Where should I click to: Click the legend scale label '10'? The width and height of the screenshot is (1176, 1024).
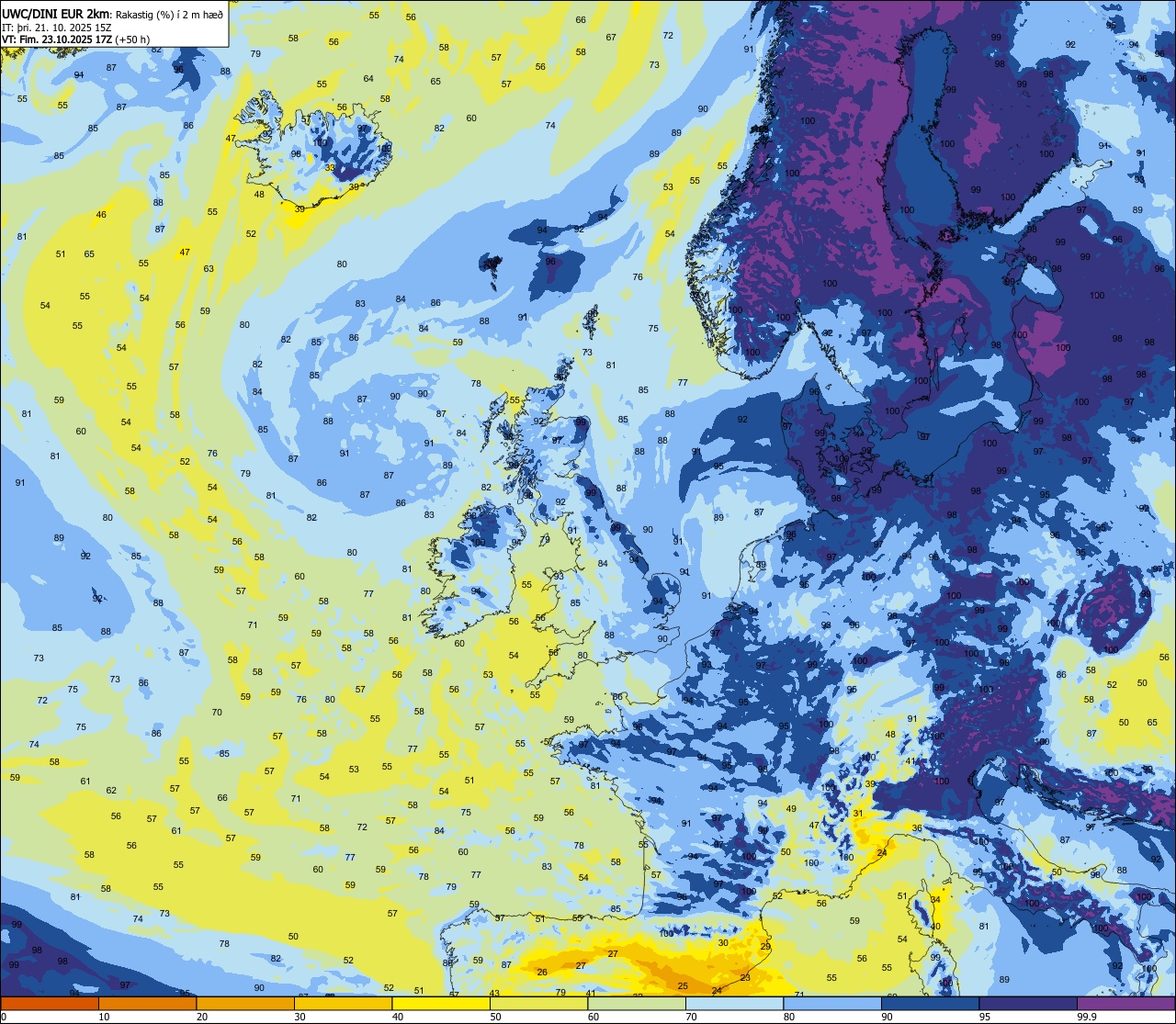coord(104,1017)
